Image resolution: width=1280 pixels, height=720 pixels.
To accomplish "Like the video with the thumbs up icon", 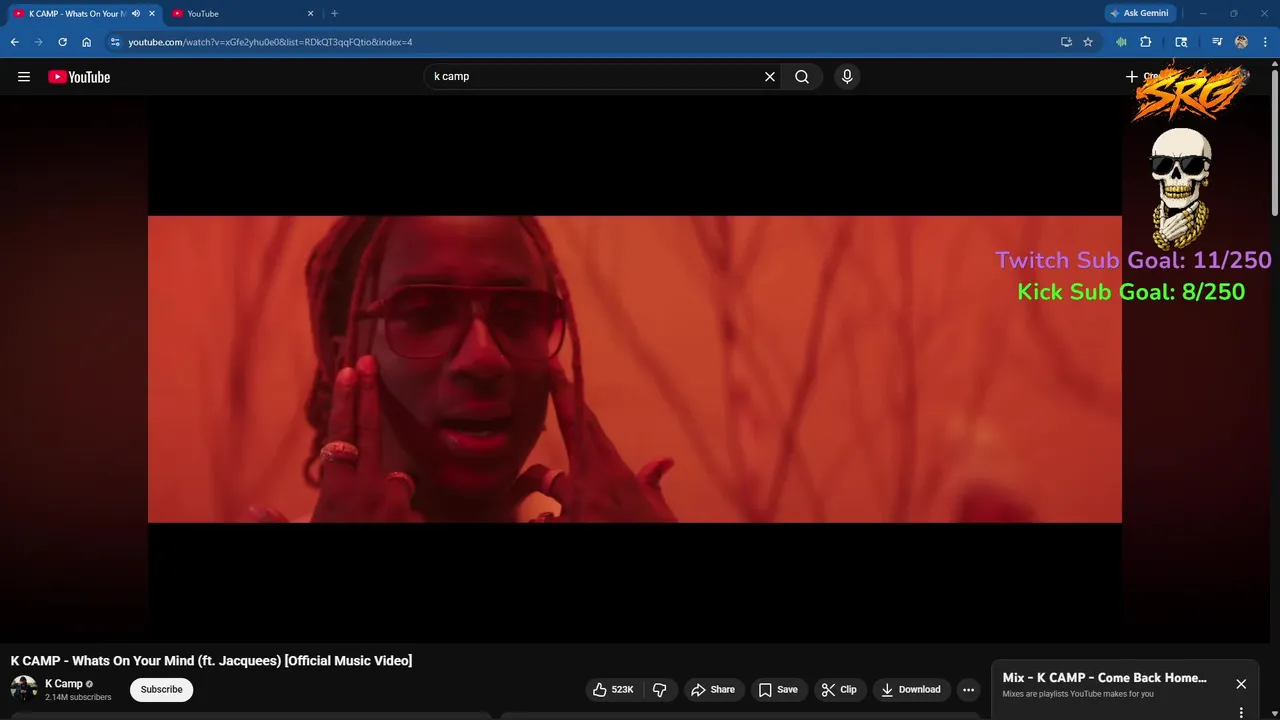I will pos(613,690).
